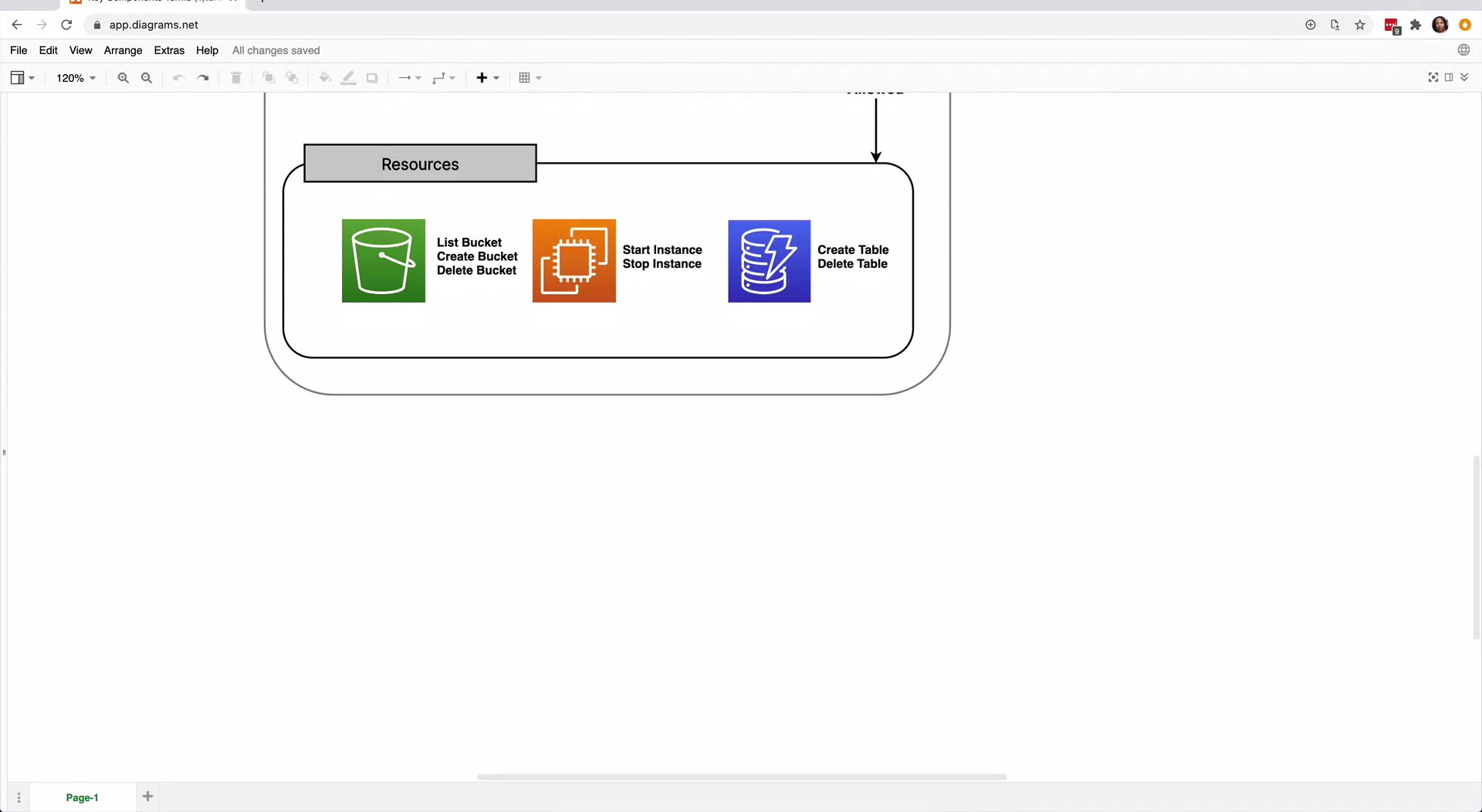
Task: Open the connection style dropdown
Action: (x=409, y=78)
